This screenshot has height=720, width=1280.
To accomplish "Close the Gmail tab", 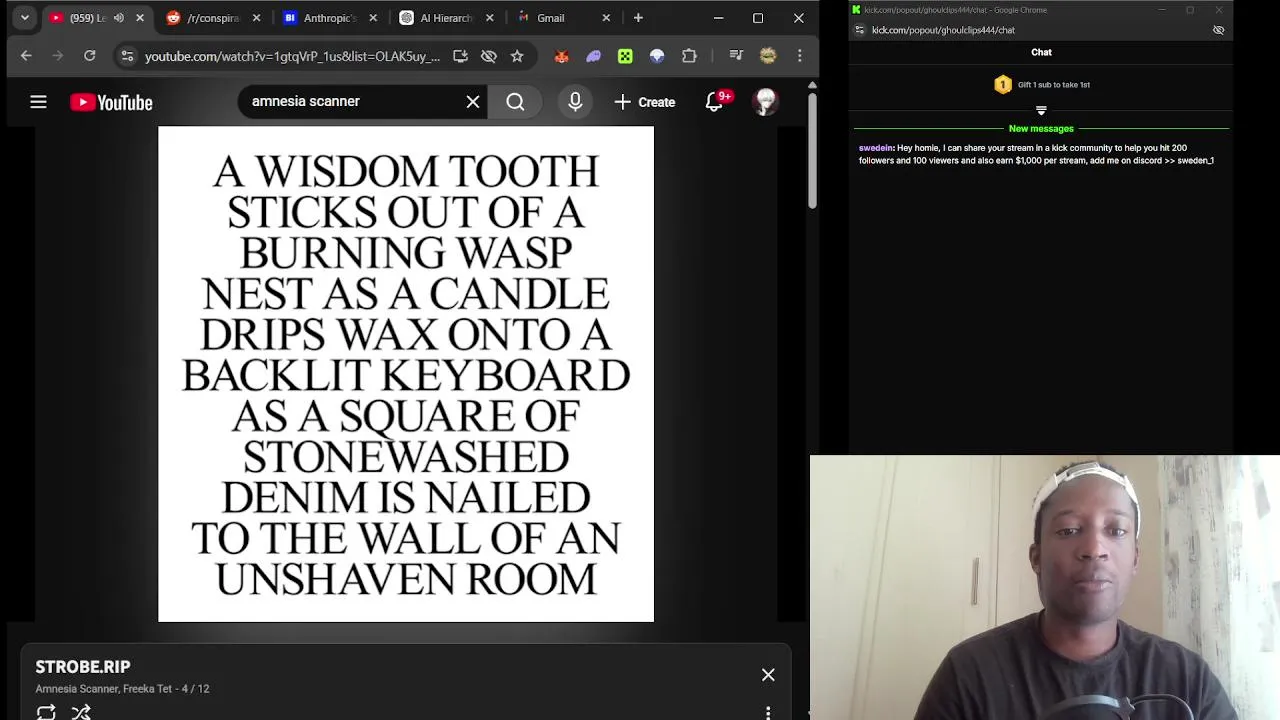I will click(x=606, y=18).
